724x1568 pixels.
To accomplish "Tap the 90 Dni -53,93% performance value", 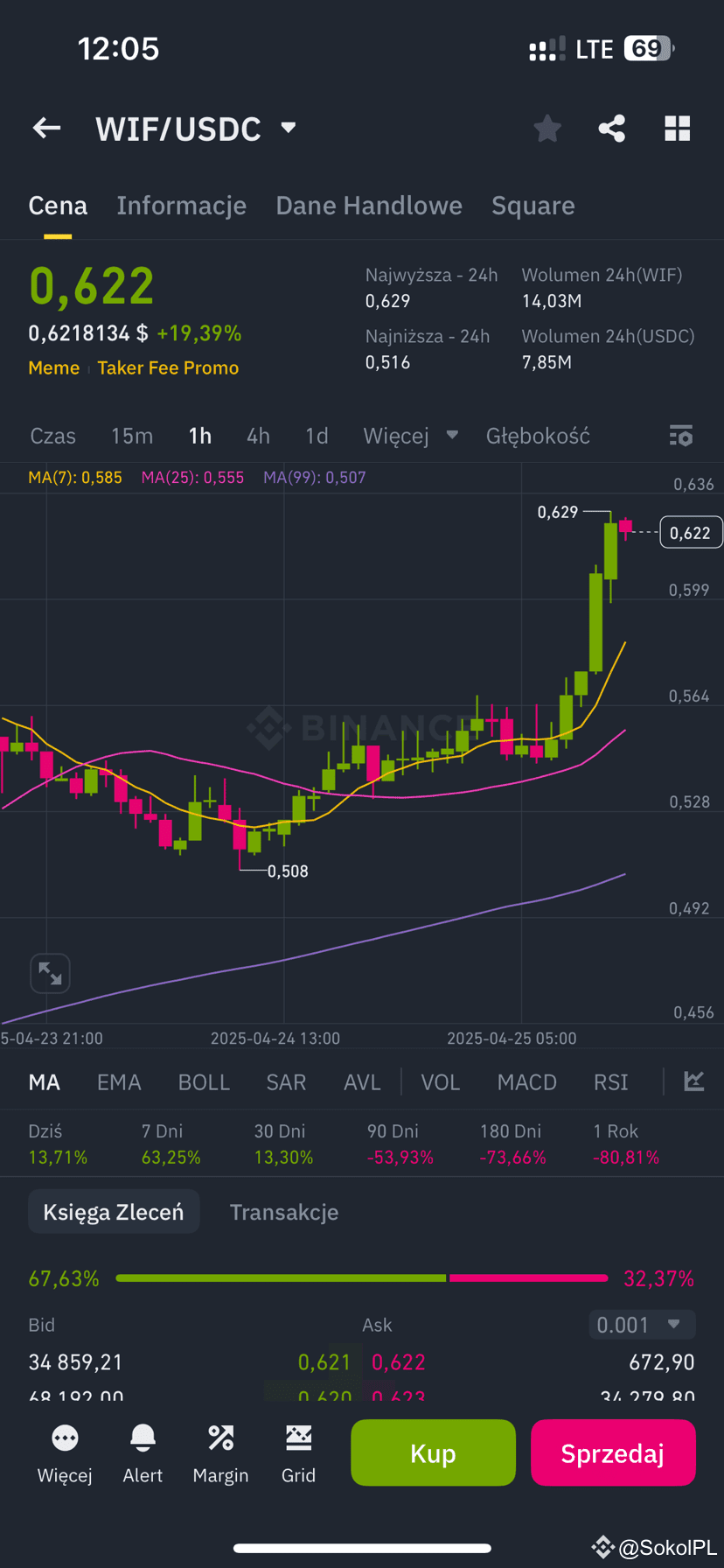I will pos(400,1157).
